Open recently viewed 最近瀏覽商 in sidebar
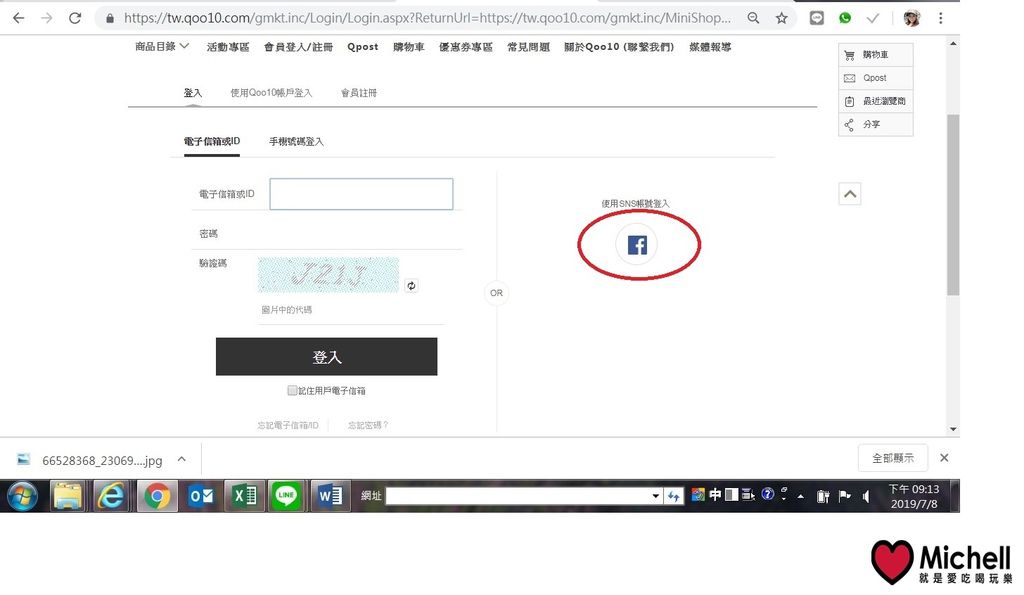The image size is (1024, 595). tap(875, 101)
